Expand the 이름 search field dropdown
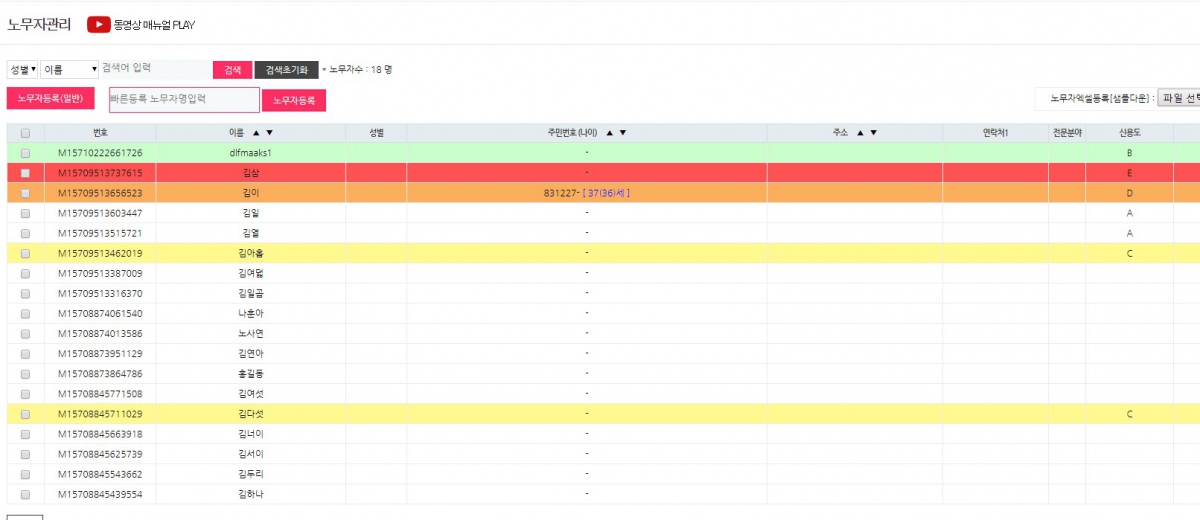 point(68,70)
